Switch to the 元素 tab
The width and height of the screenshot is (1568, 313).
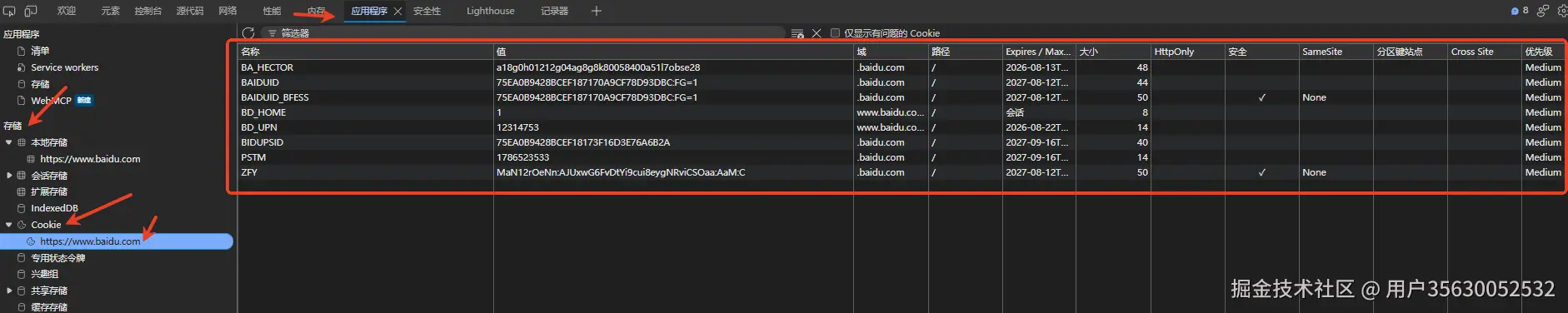pyautogui.click(x=110, y=11)
